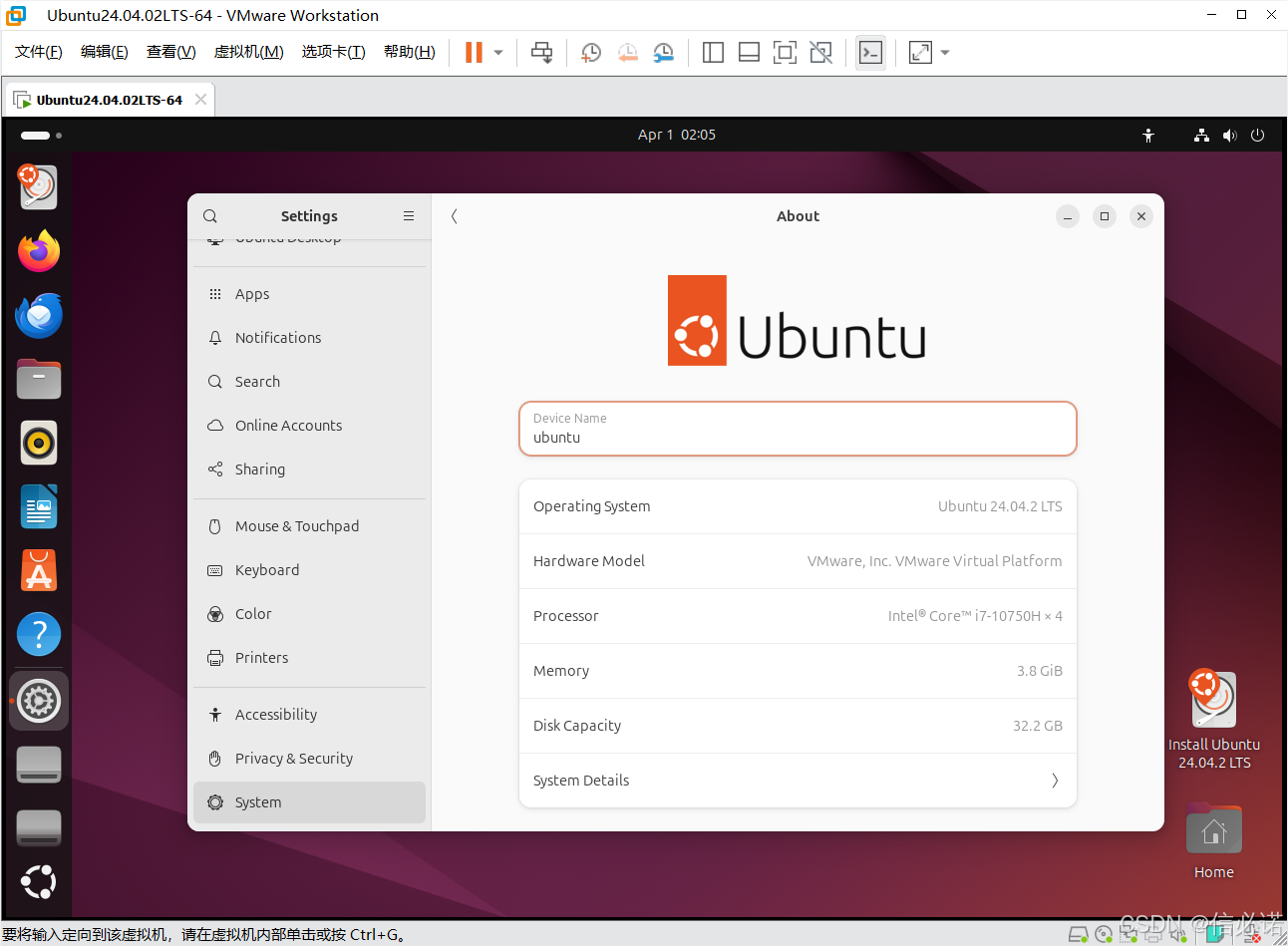
Task: Open Install Ubuntu 24.04.2 LTS desktop icon
Action: coord(1213,718)
